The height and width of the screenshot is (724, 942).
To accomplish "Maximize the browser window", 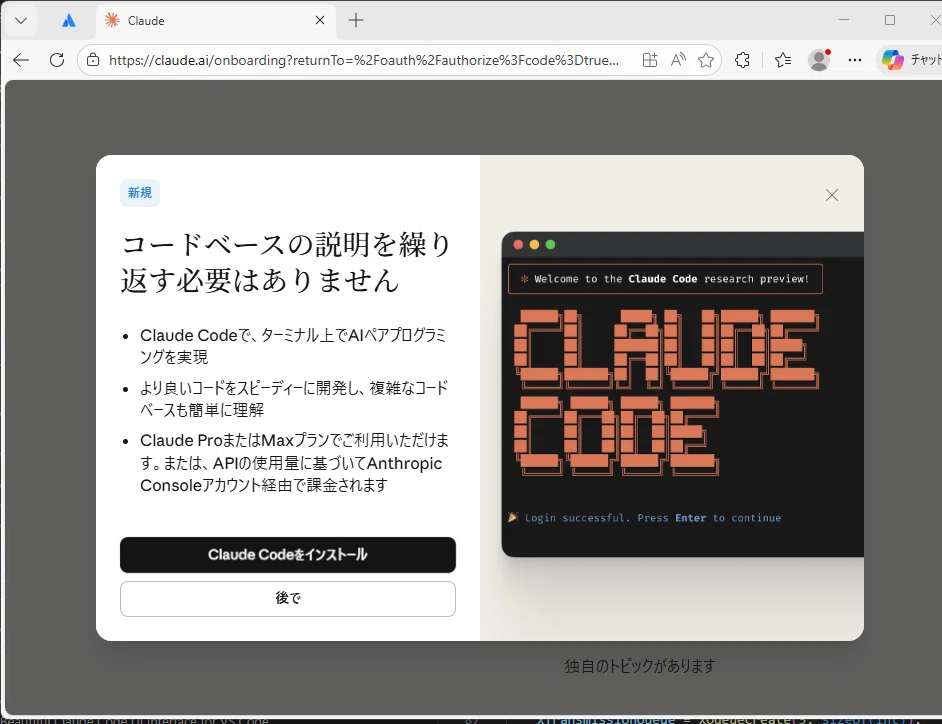I will (890, 20).
